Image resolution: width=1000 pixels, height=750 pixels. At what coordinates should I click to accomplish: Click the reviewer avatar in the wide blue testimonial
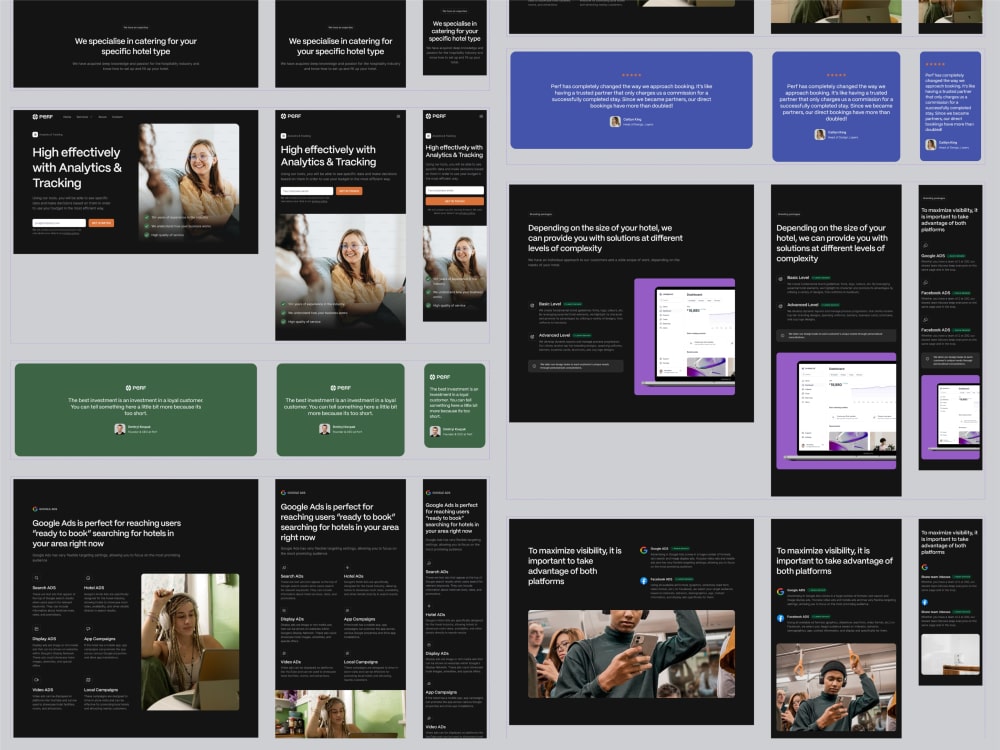(x=615, y=121)
